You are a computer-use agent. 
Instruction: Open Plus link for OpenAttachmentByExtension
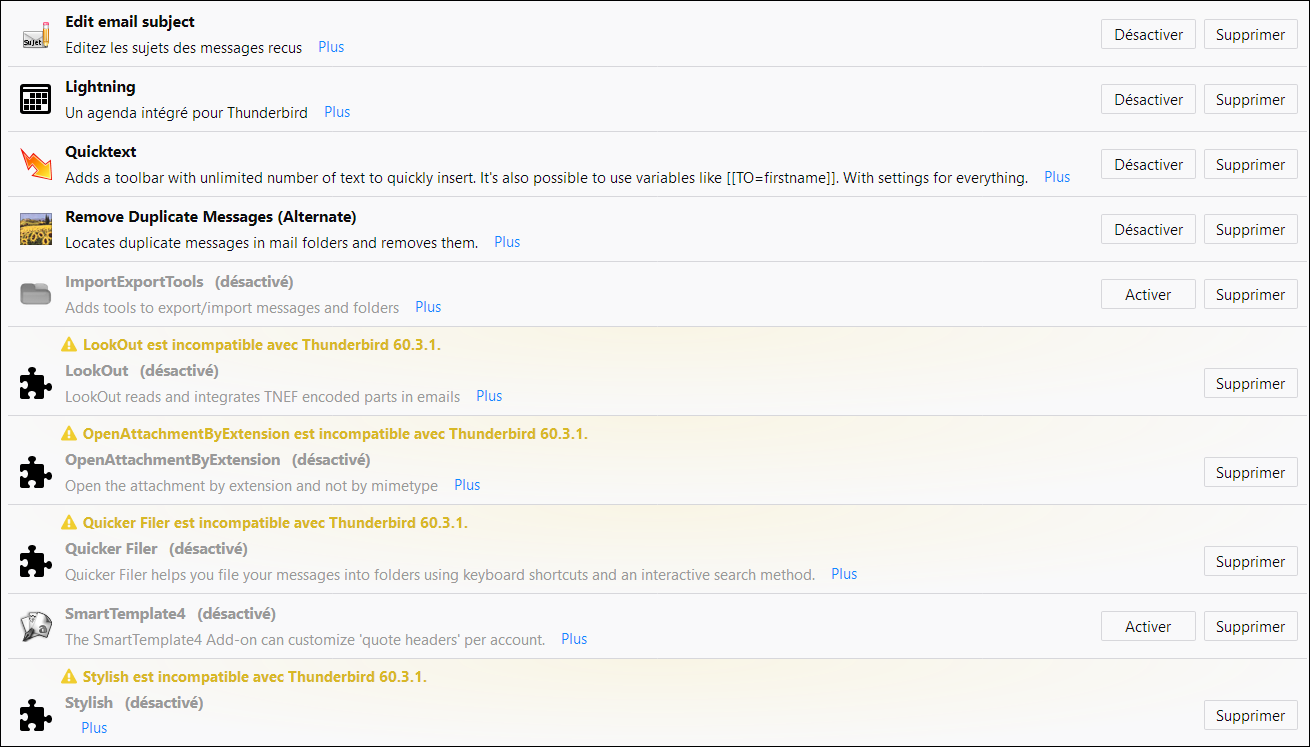467,485
